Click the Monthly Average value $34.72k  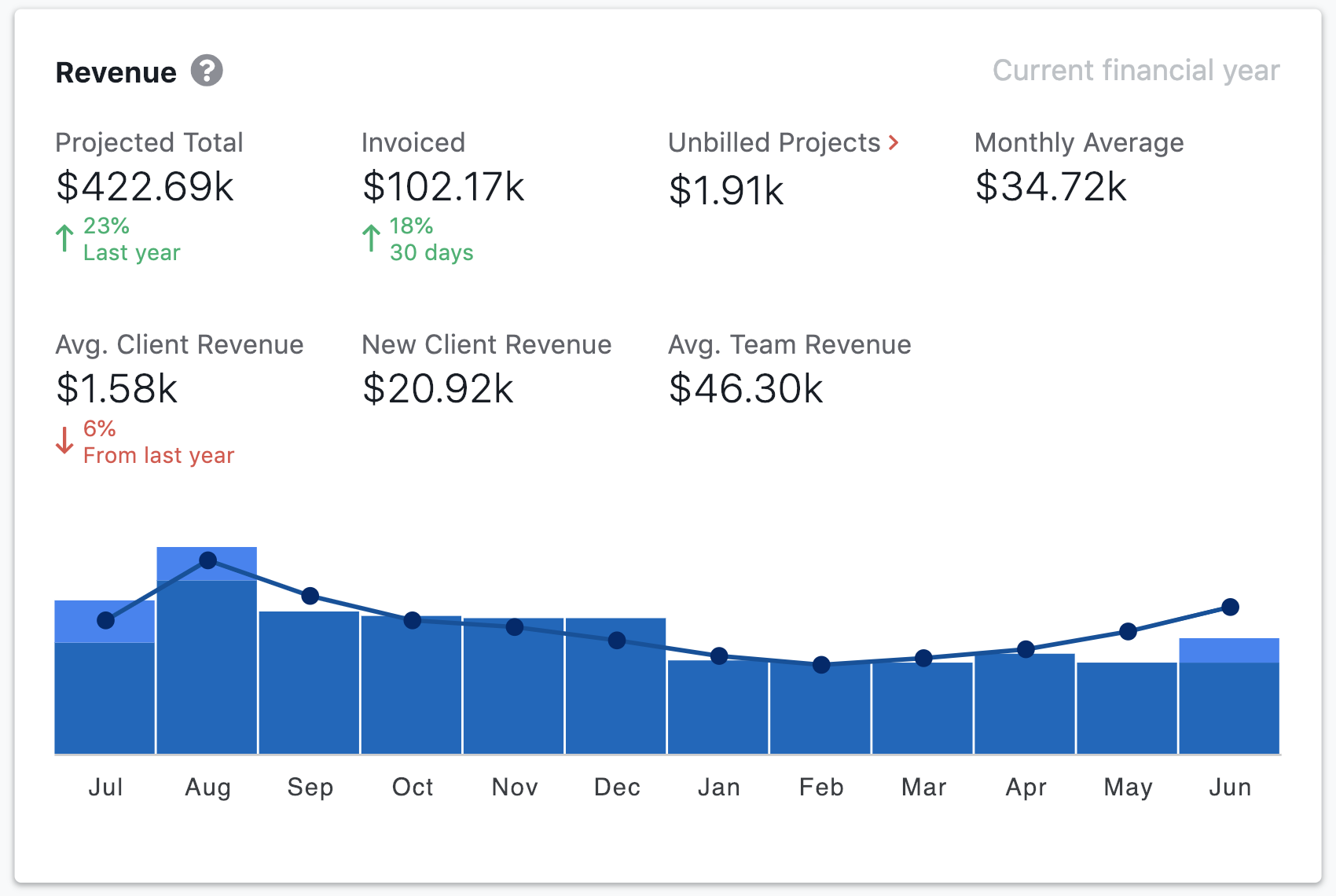tap(1051, 187)
